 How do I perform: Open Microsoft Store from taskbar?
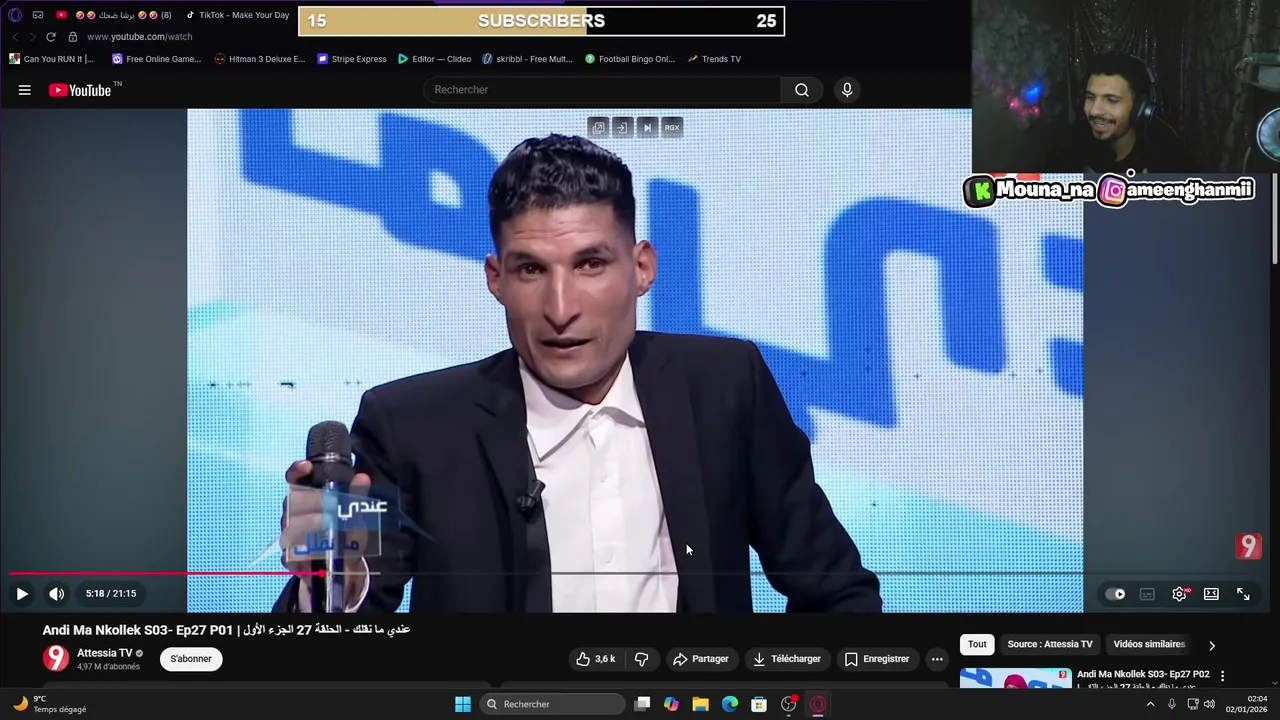[x=759, y=704]
